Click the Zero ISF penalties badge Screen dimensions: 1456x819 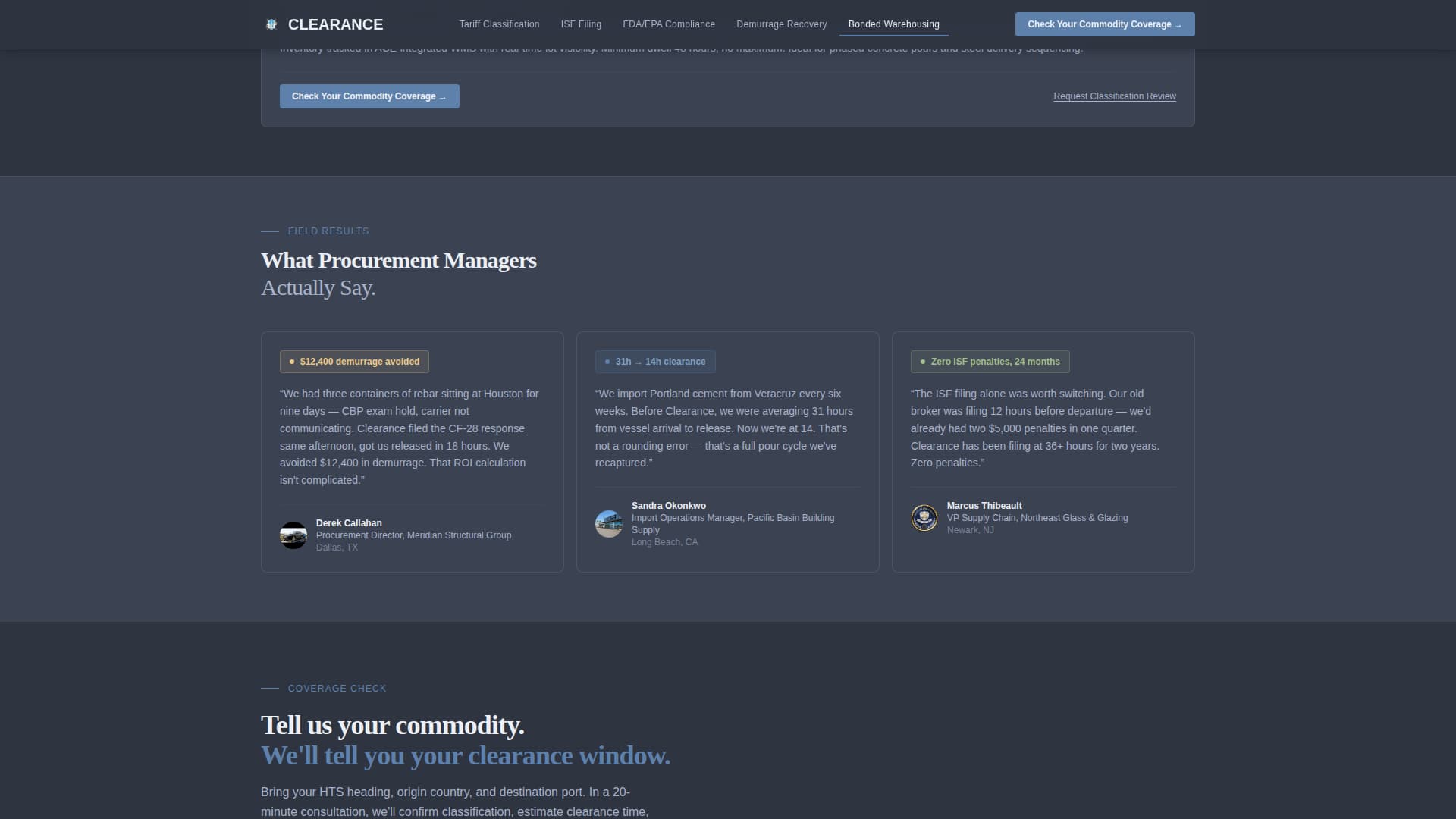click(x=990, y=362)
